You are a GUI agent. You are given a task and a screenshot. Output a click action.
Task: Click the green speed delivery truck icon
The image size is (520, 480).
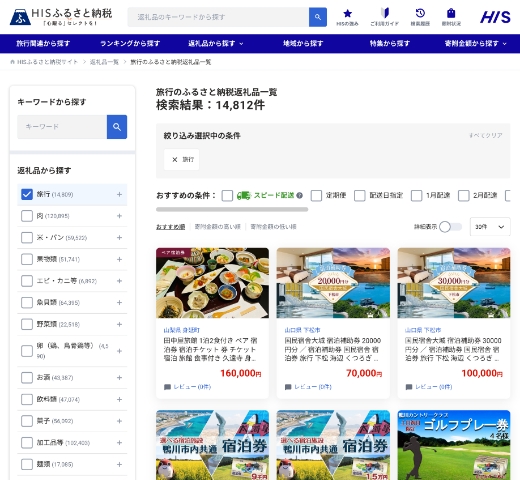pos(243,196)
